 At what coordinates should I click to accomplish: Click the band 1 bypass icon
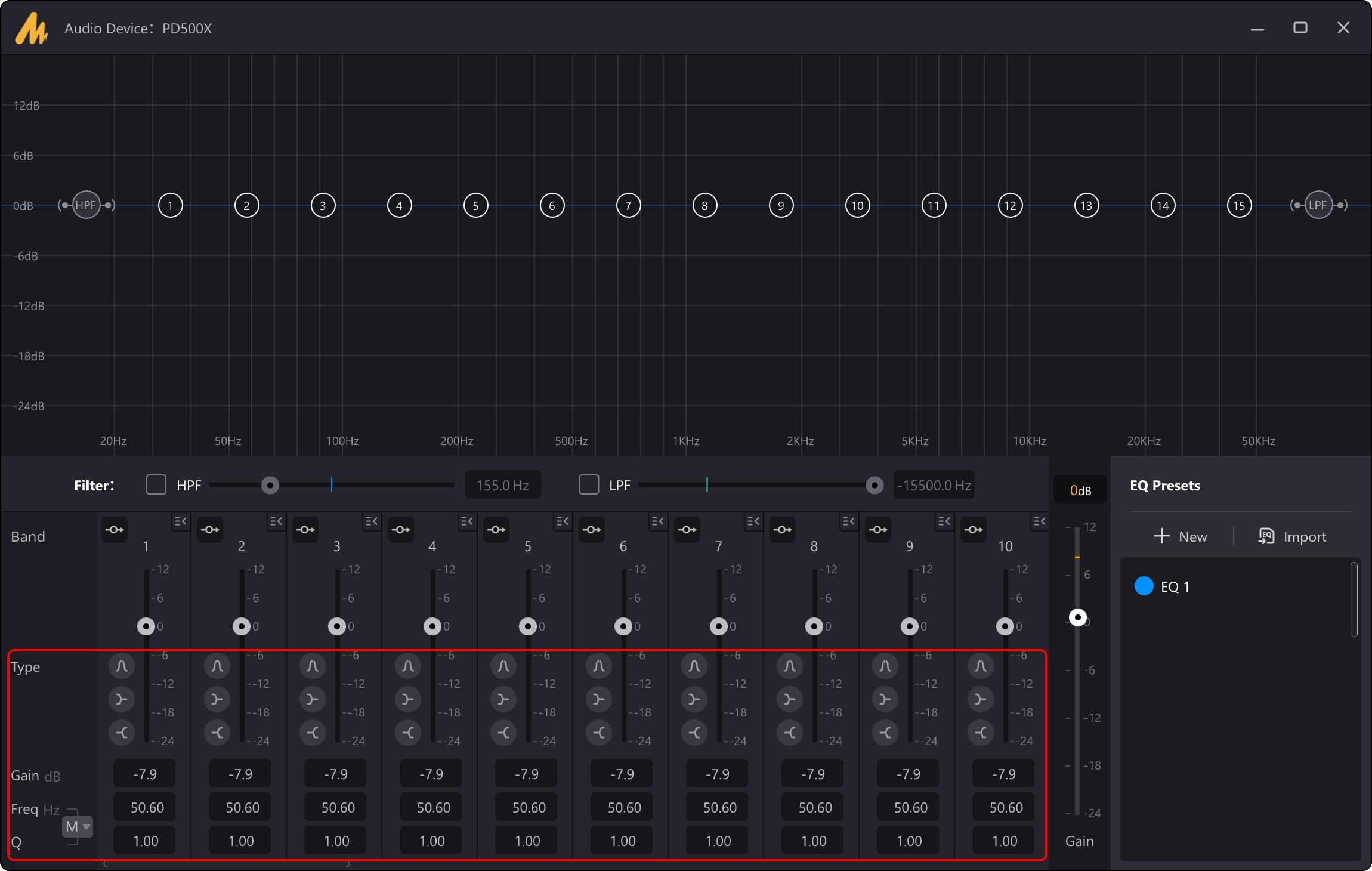coord(115,530)
